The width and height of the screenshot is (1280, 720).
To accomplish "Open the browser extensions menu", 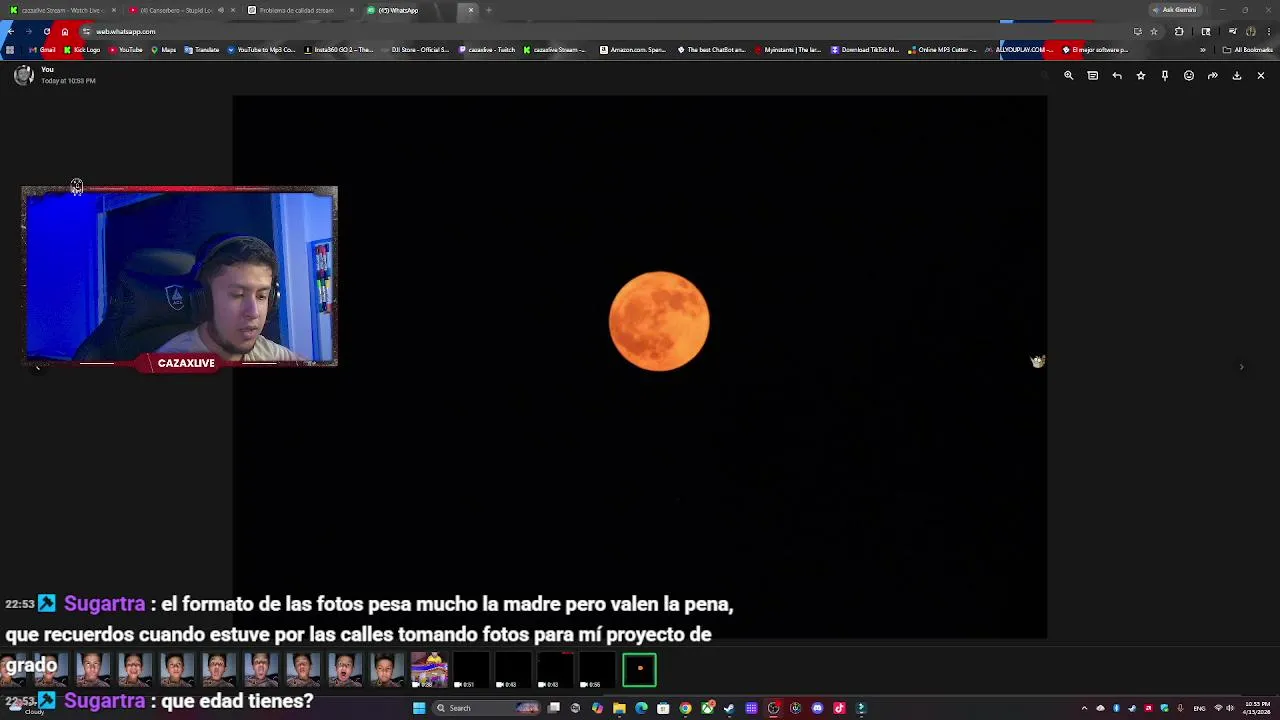I will pos(1179,31).
